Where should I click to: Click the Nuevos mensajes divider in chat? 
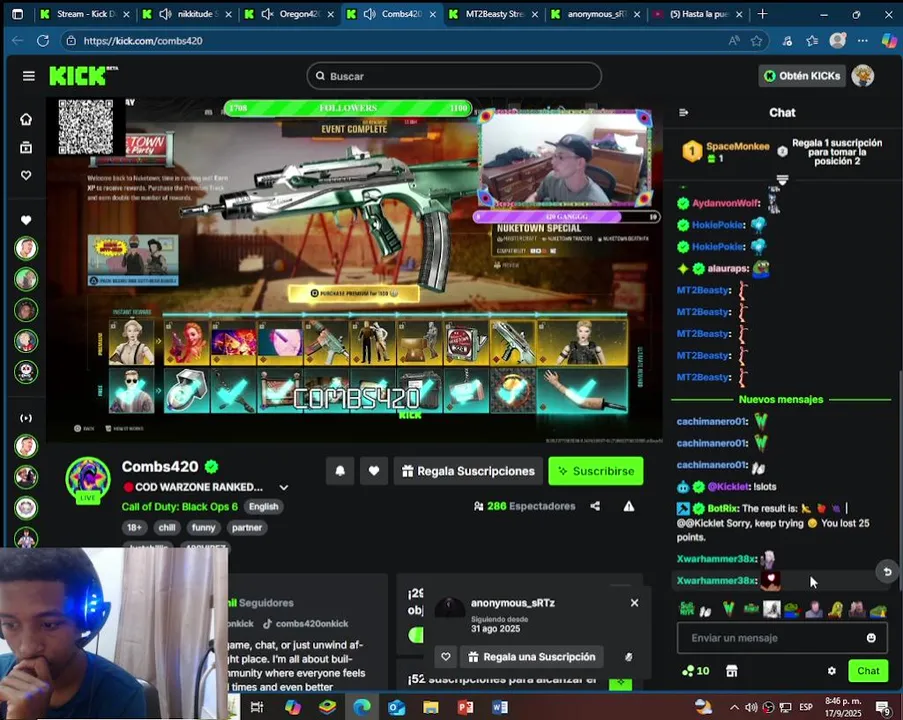pos(781,399)
